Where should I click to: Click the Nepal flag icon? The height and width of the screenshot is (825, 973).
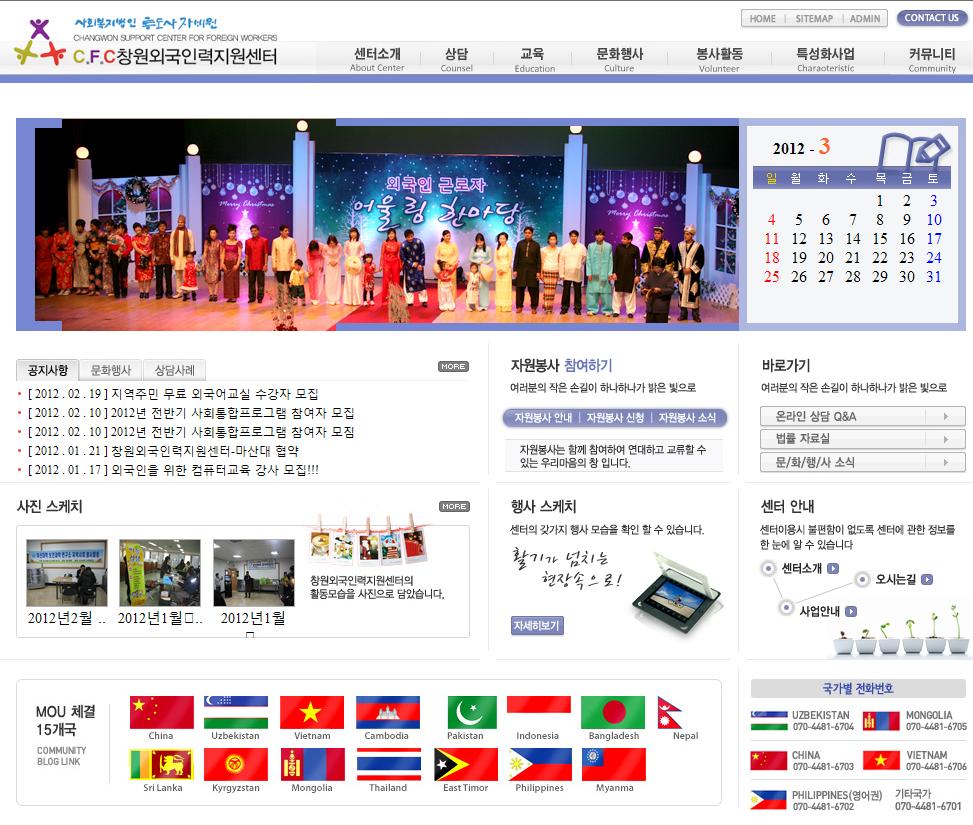[x=670, y=712]
